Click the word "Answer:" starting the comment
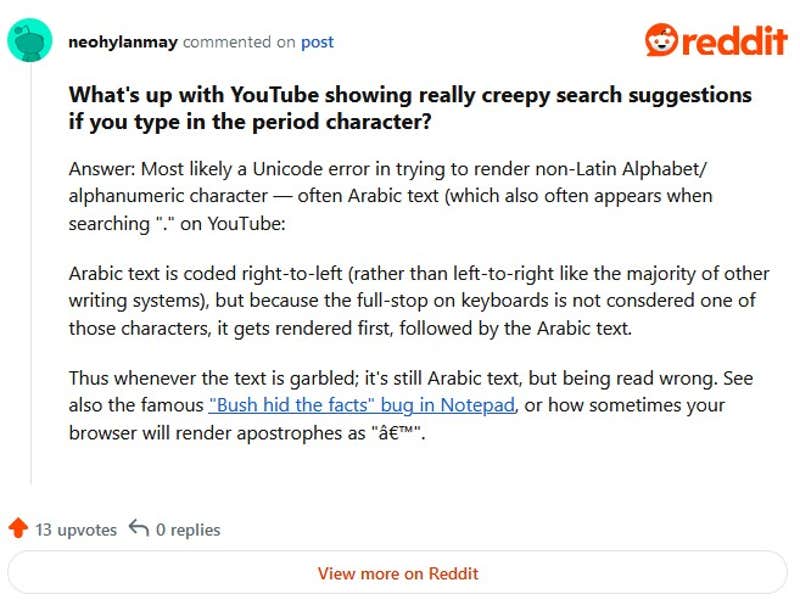This screenshot has width=800, height=605. tap(99, 168)
